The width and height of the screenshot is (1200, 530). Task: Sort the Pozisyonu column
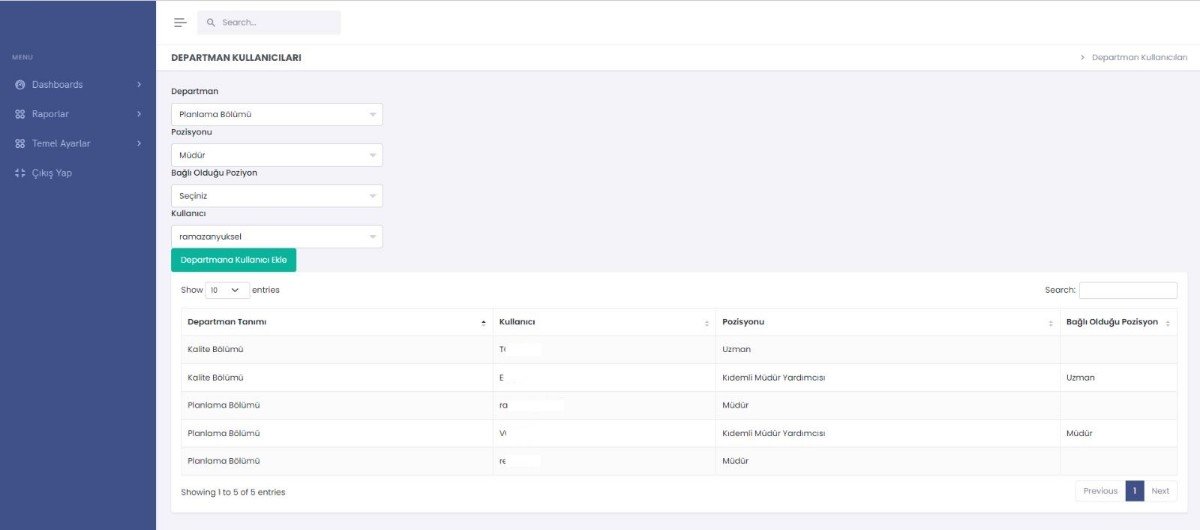tap(1050, 323)
